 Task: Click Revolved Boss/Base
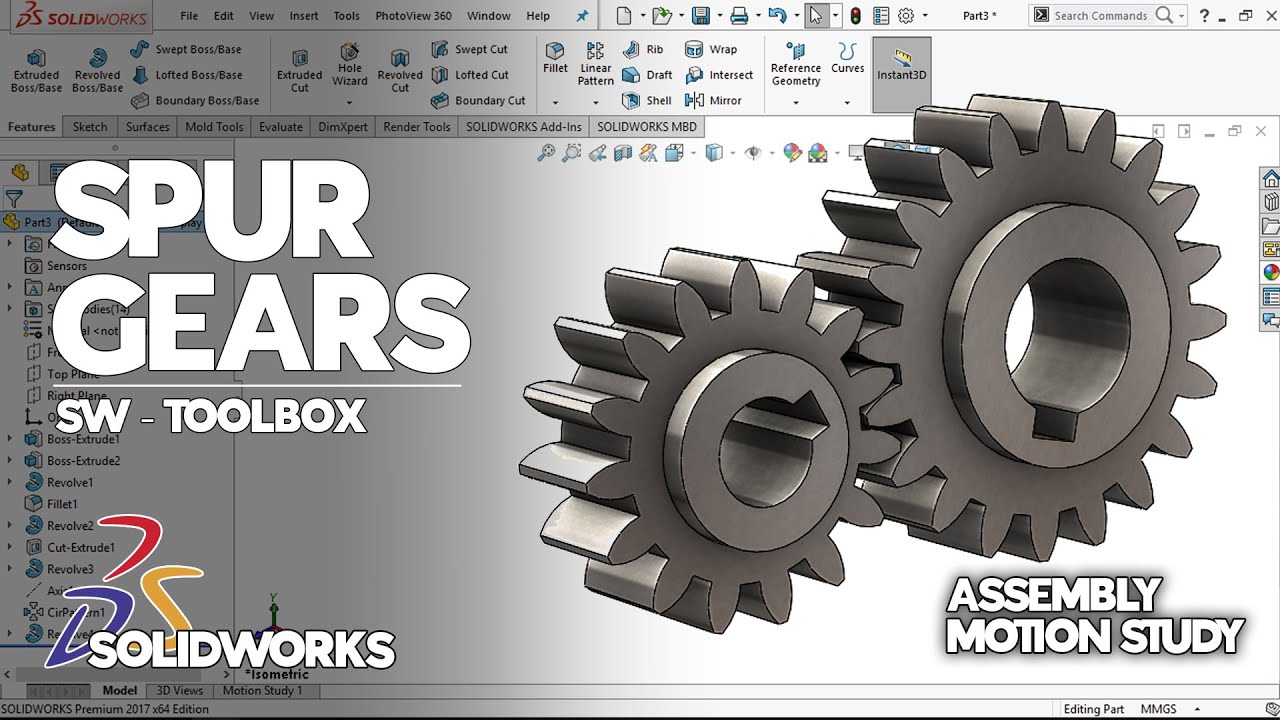[x=98, y=72]
